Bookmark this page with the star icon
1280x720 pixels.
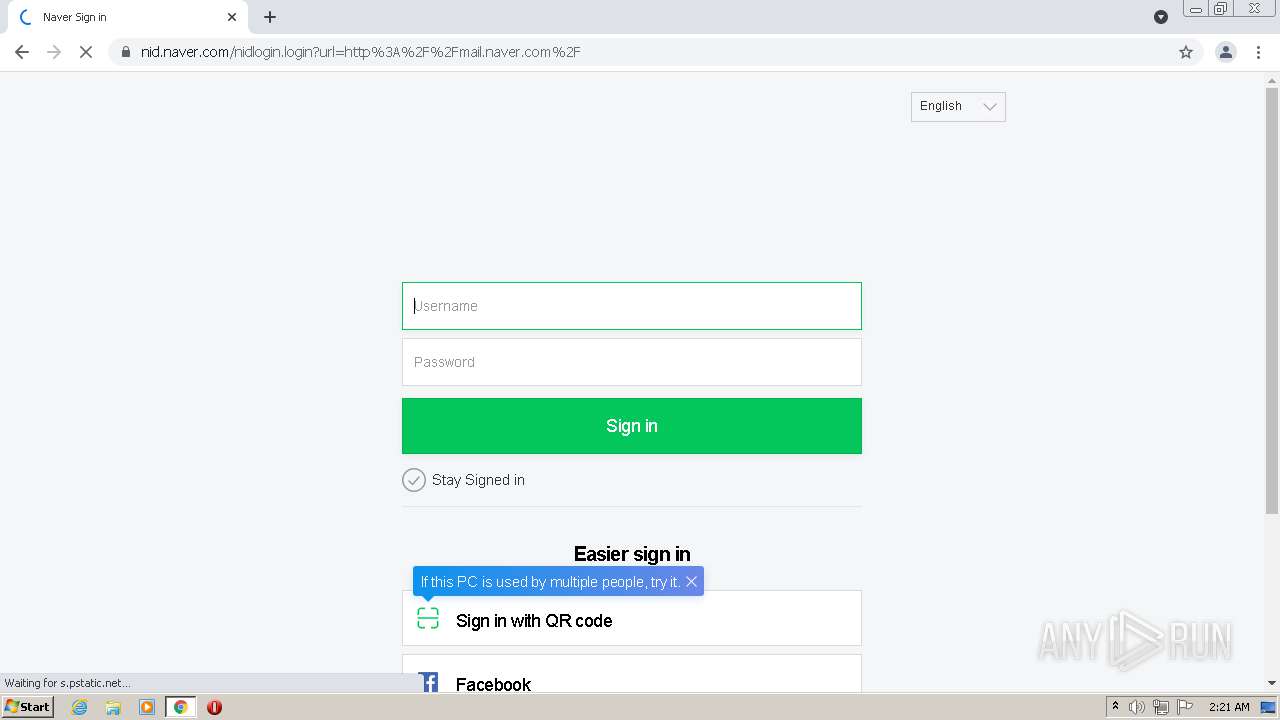tap(1186, 52)
